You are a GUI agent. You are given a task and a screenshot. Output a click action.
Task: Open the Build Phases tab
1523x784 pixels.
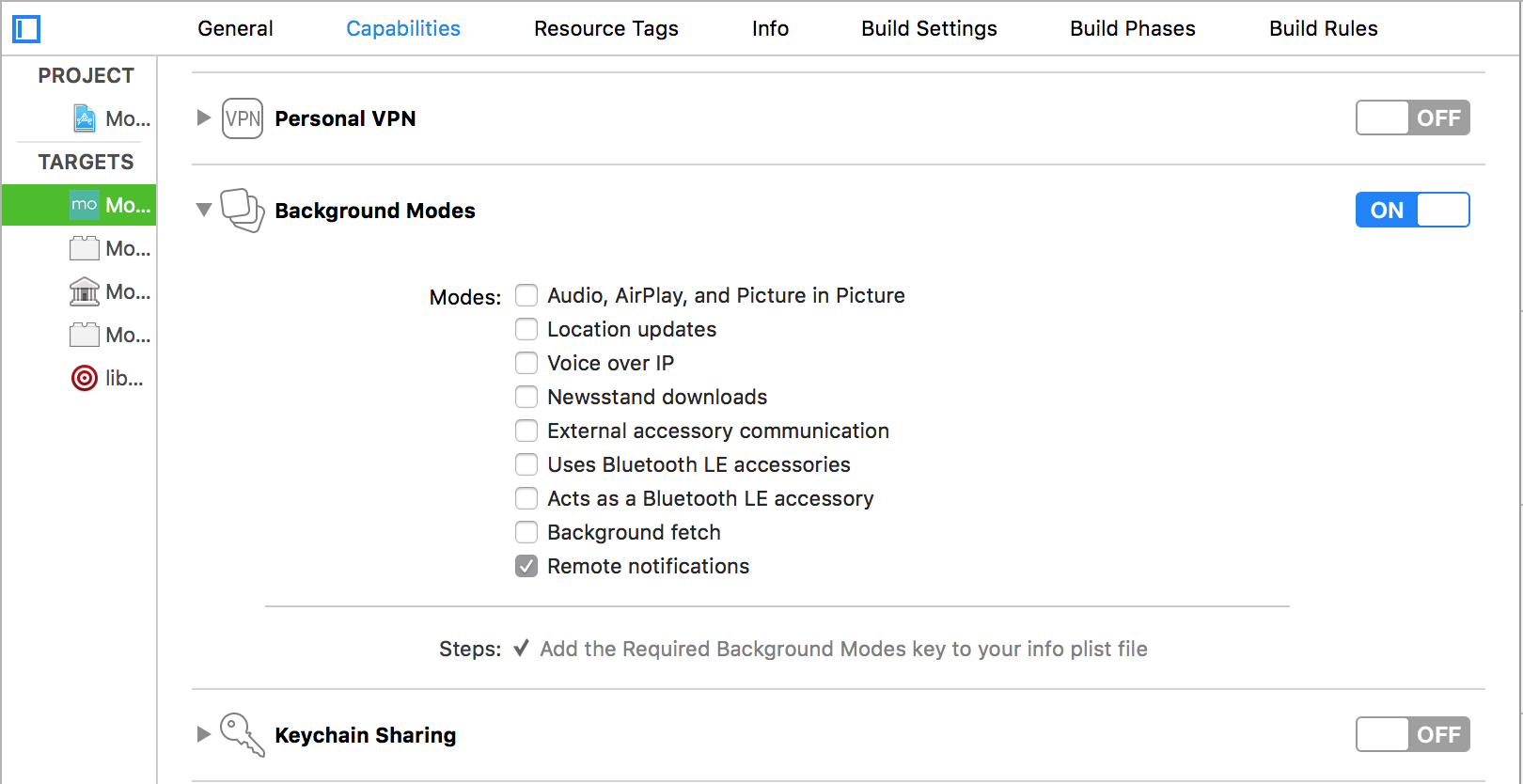coord(1132,29)
